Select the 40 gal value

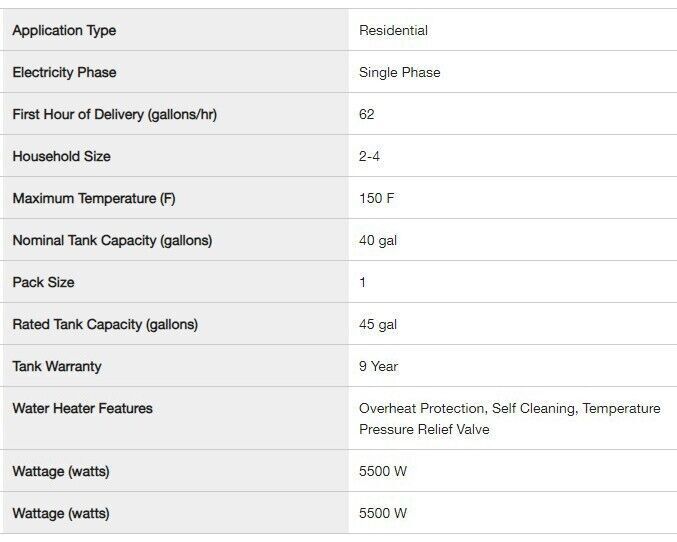pos(378,240)
